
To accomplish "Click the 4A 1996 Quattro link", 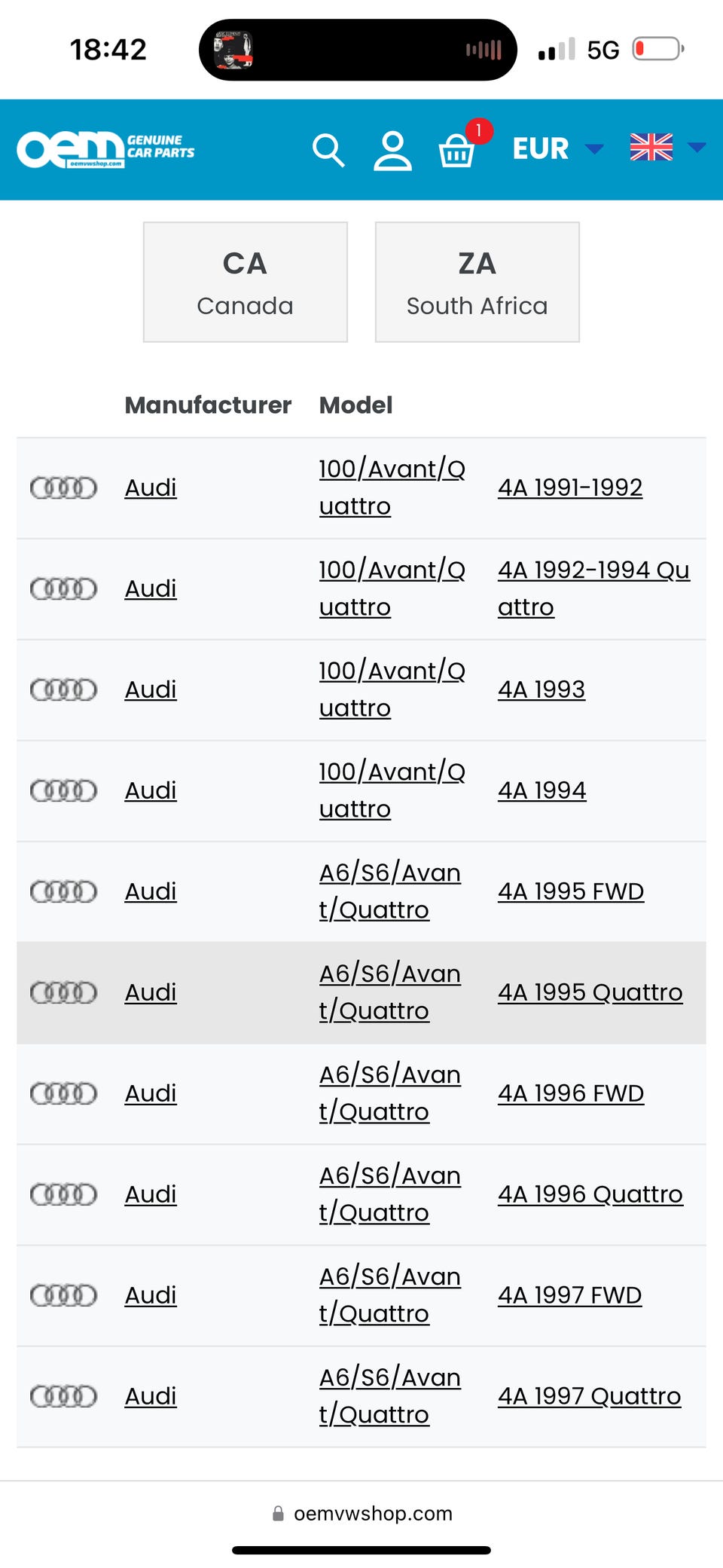I will (x=590, y=1194).
